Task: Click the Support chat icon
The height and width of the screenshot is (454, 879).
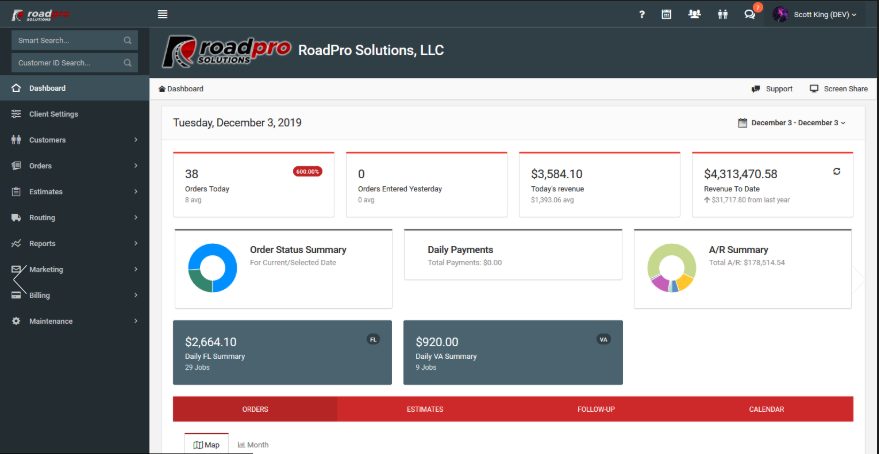Action: pos(756,89)
